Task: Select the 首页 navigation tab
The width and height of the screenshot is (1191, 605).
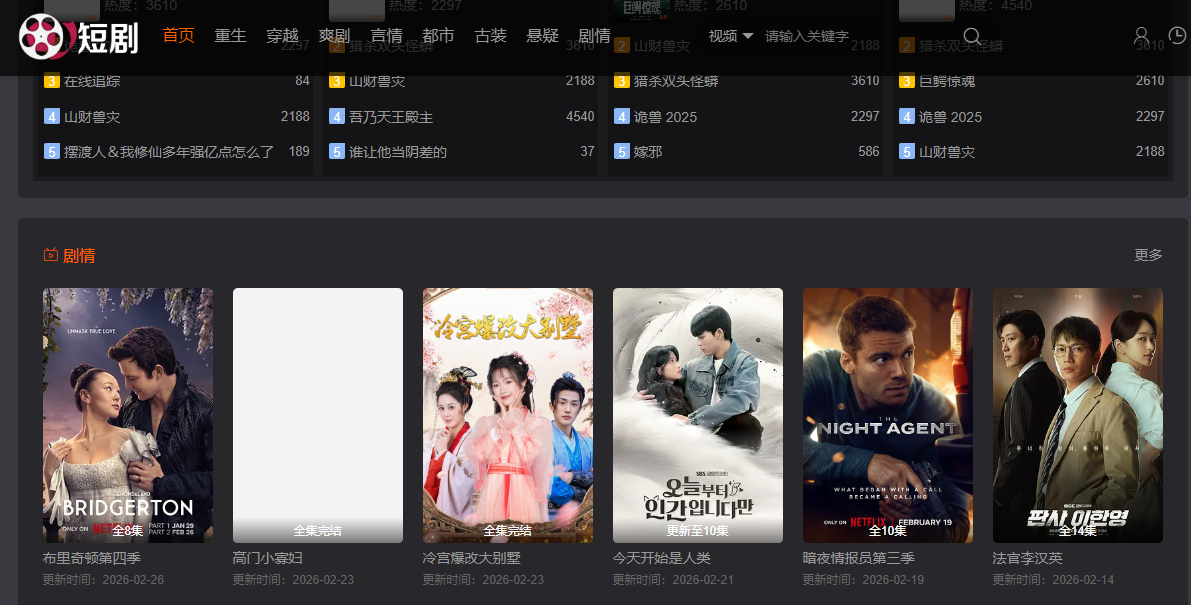Action: 178,36
